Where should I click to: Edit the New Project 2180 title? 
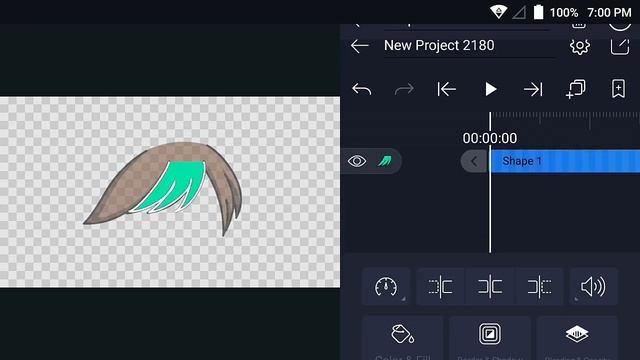point(439,46)
